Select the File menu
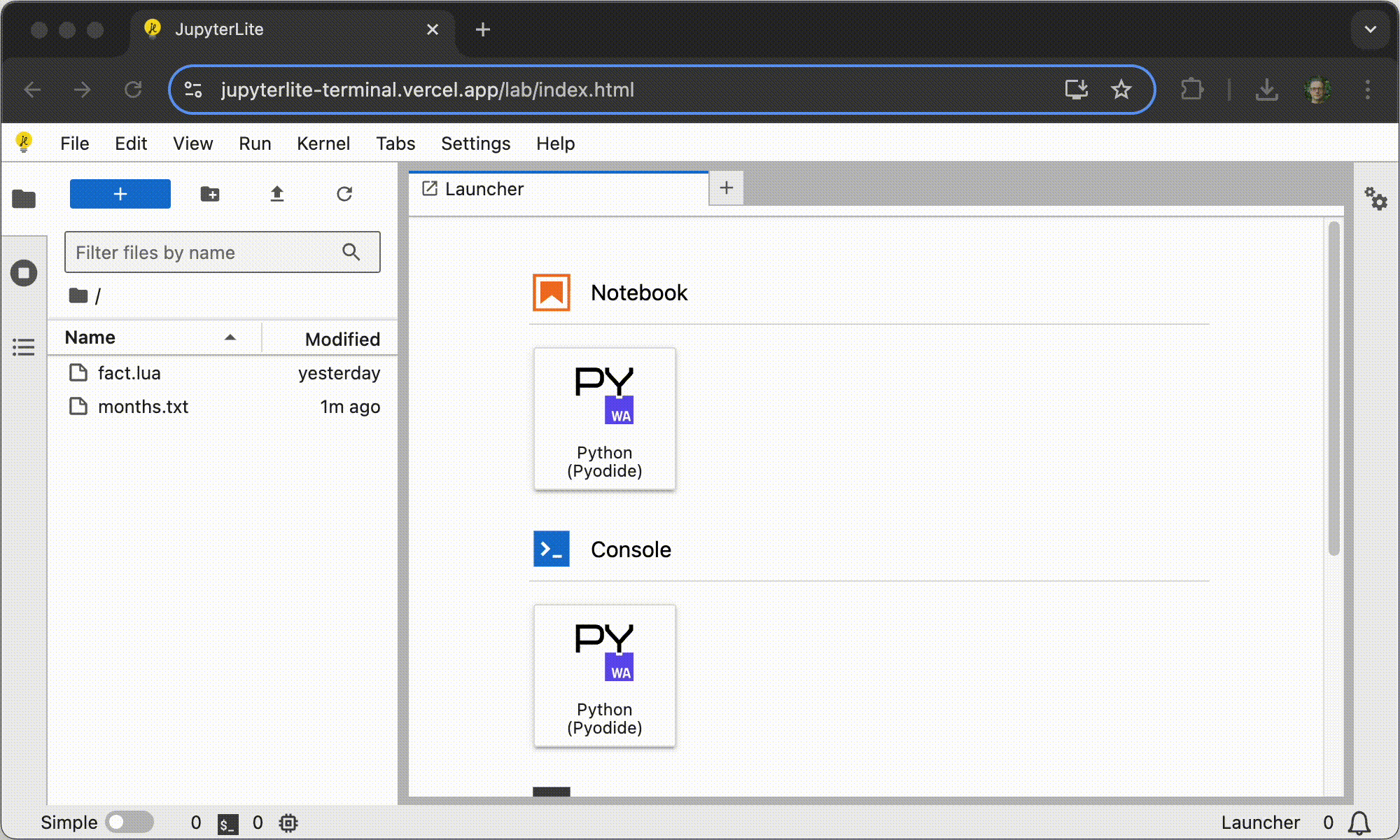The width and height of the screenshot is (1400, 840). point(74,143)
